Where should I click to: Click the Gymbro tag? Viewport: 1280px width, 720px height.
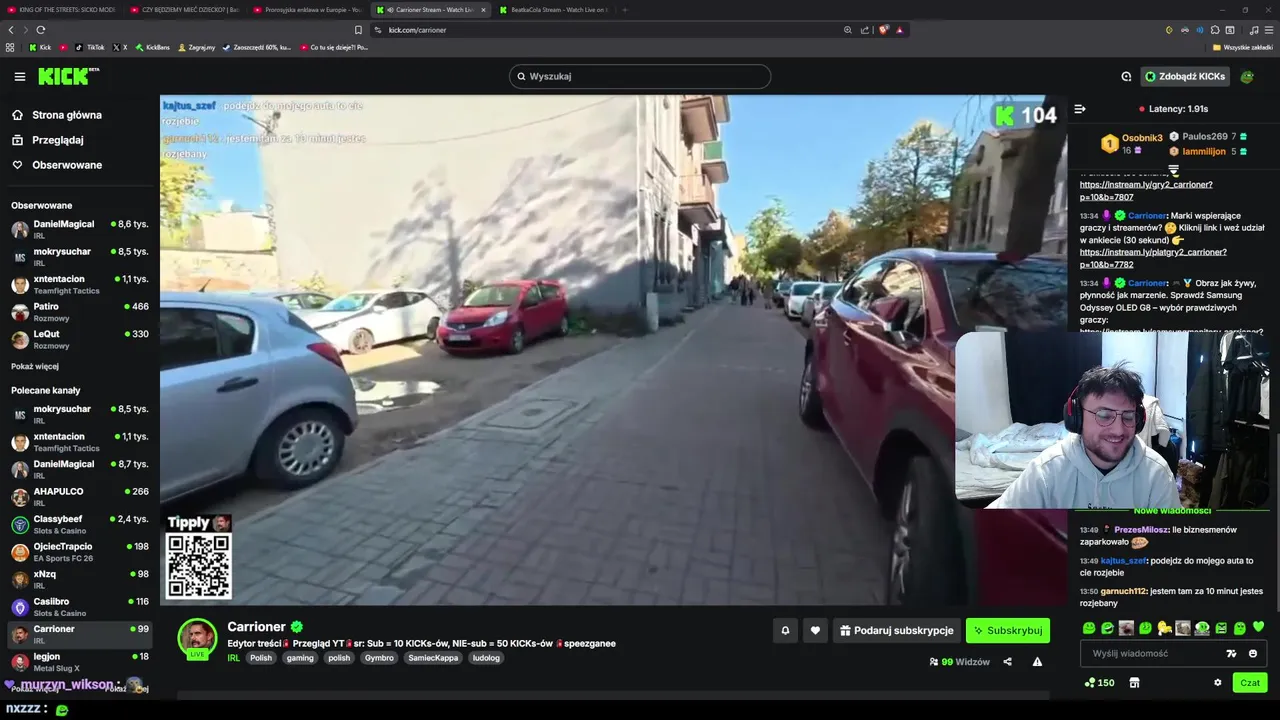[x=379, y=658]
